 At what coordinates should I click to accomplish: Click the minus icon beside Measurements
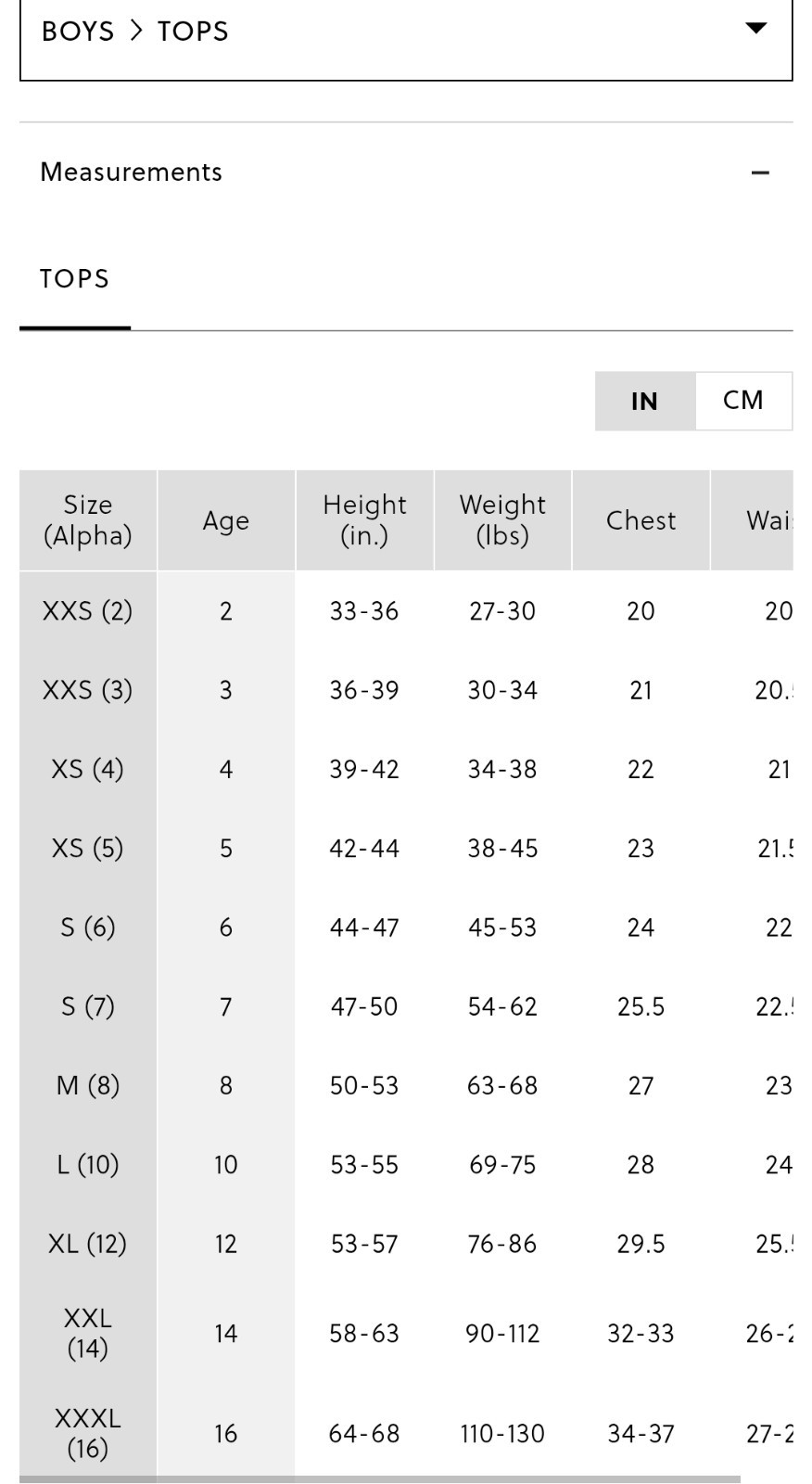tap(760, 173)
